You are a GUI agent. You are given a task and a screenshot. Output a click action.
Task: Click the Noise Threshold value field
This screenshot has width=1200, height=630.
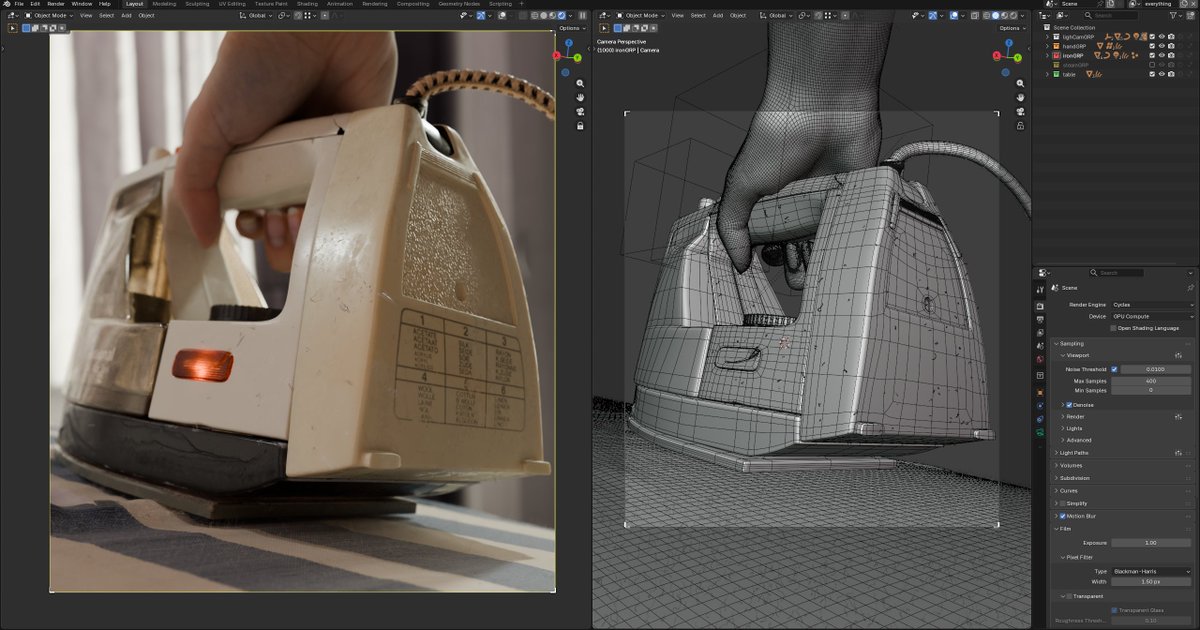(1155, 369)
